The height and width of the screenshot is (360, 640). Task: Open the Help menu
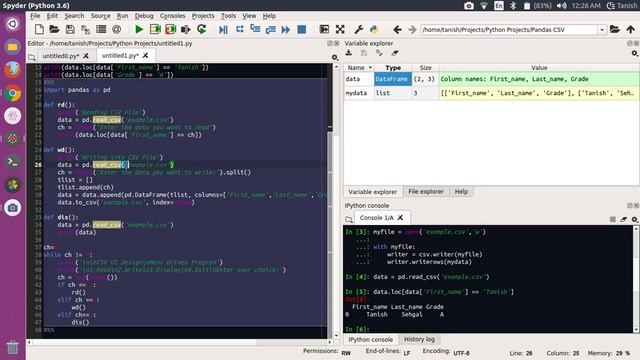tap(269, 16)
